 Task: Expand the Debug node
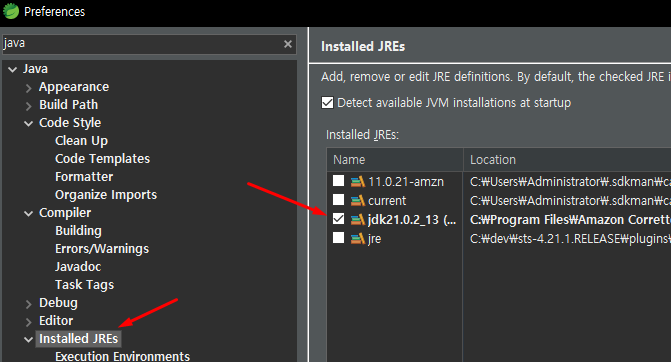pos(29,304)
